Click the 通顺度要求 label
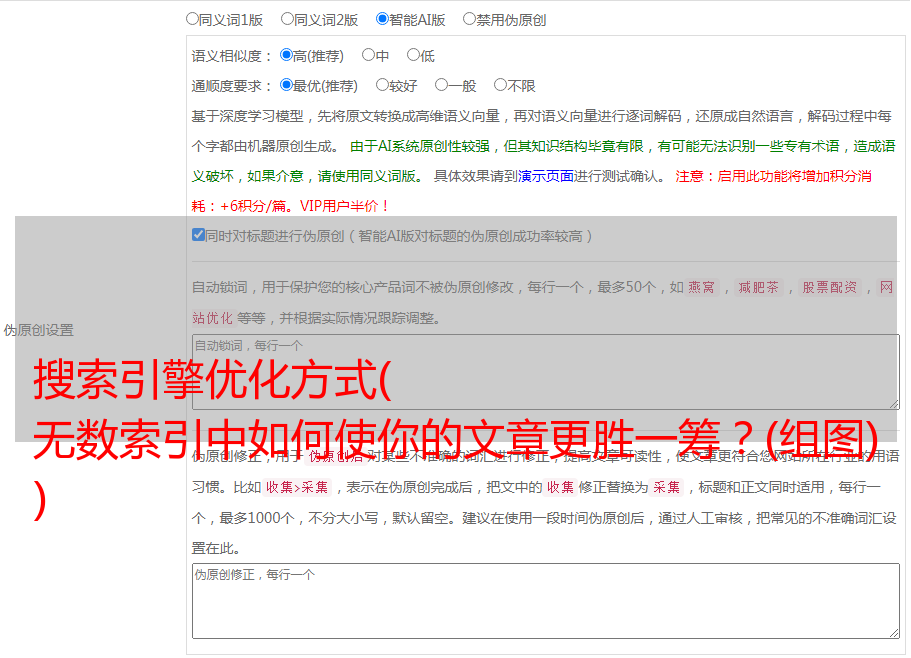The width and height of the screenshot is (911, 658). (232, 87)
